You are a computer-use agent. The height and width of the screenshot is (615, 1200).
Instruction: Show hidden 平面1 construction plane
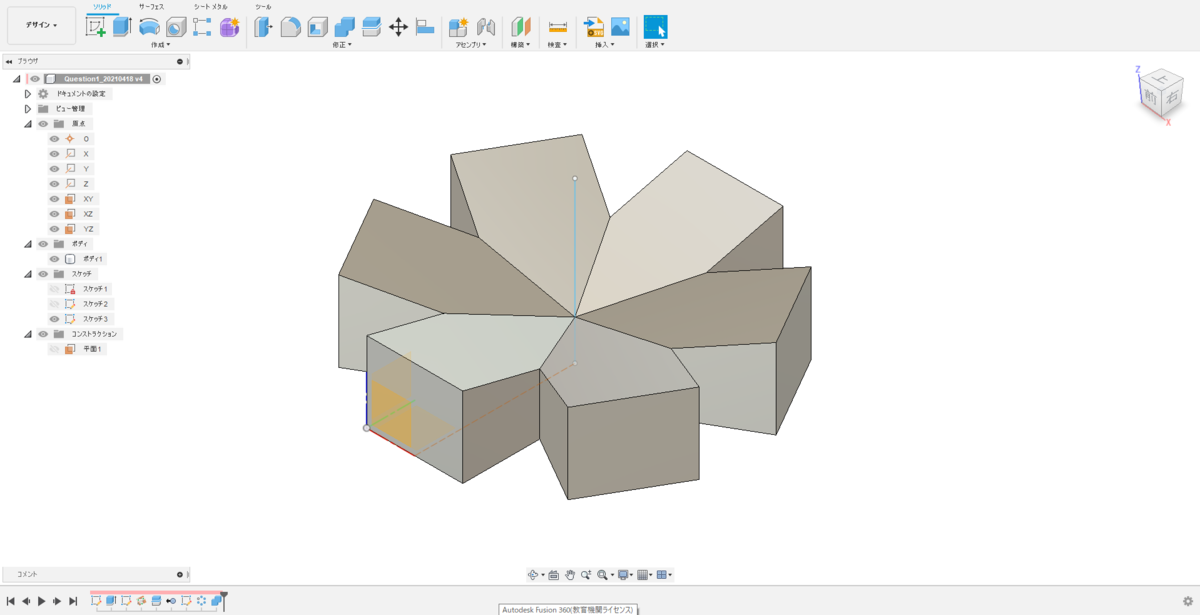(55, 349)
